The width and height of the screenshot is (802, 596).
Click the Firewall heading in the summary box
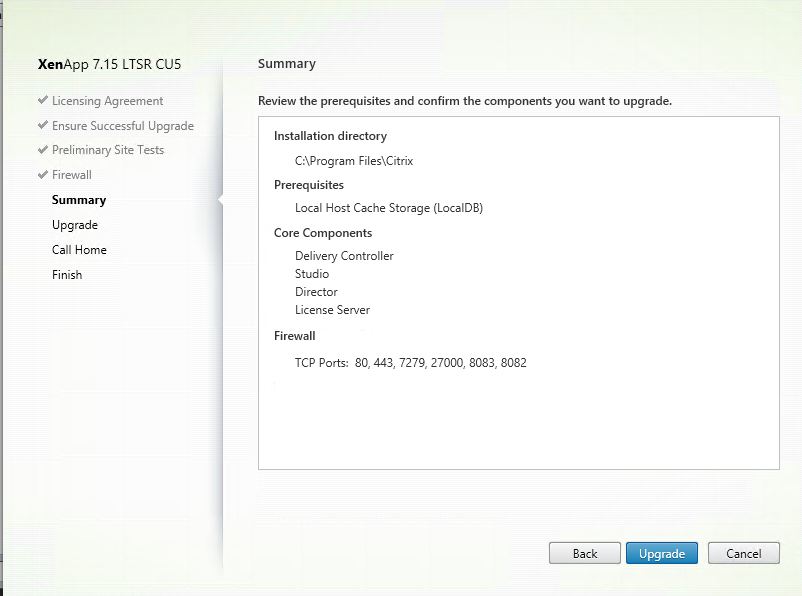(x=295, y=336)
